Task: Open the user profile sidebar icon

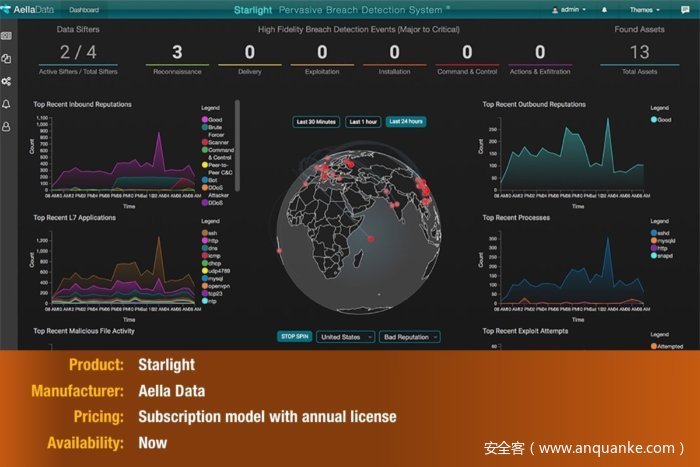Action: tap(7, 126)
